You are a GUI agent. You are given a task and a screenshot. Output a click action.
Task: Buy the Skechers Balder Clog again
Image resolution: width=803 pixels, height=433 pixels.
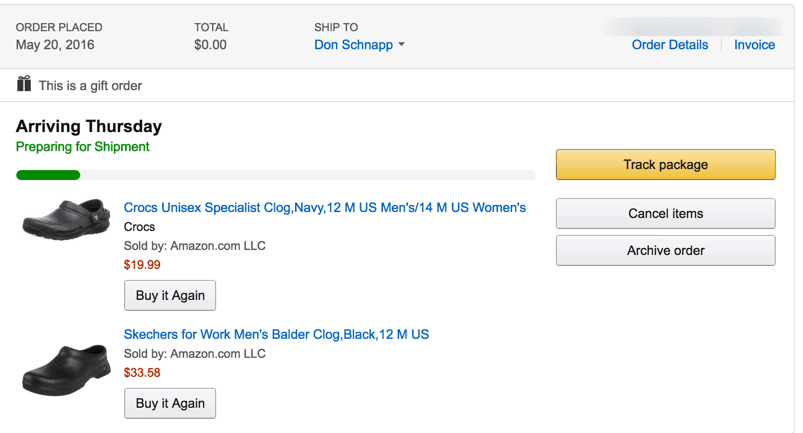(170, 403)
